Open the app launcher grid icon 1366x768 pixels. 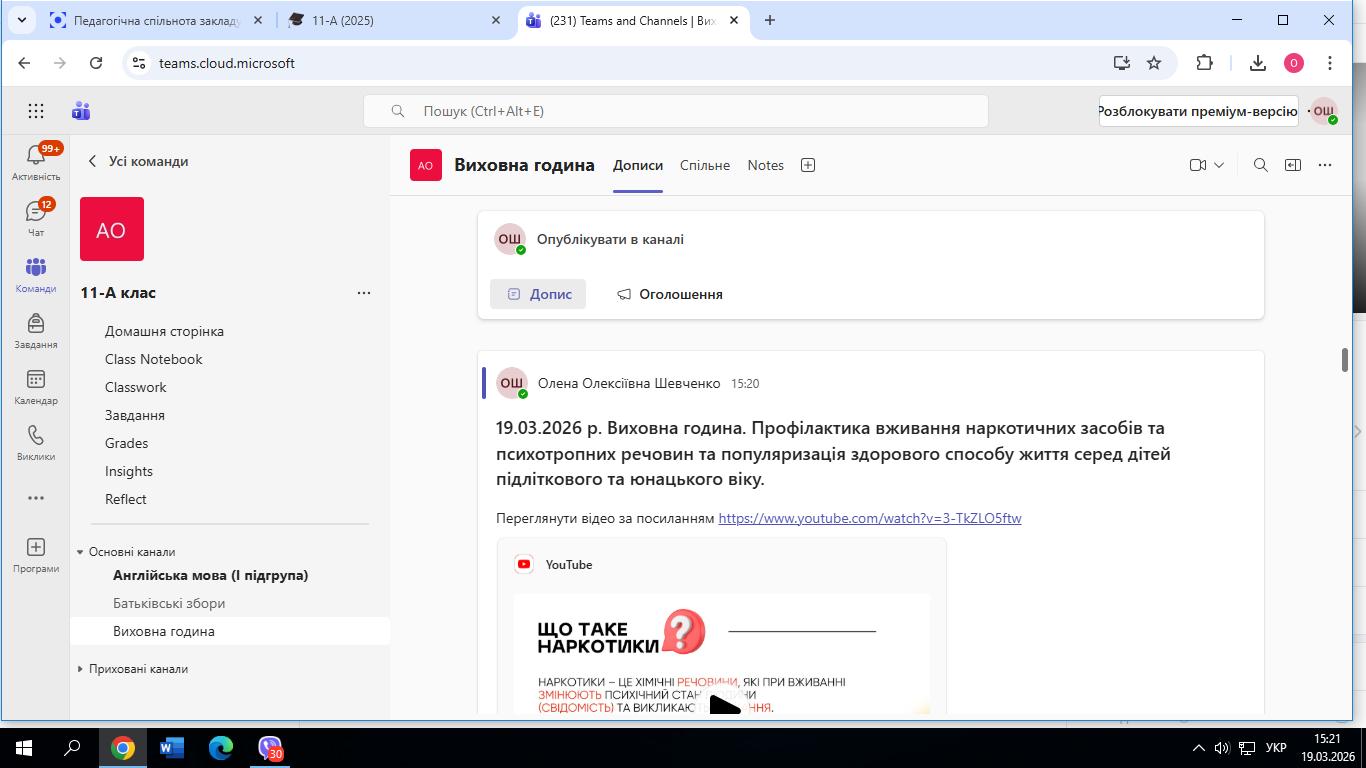point(36,111)
